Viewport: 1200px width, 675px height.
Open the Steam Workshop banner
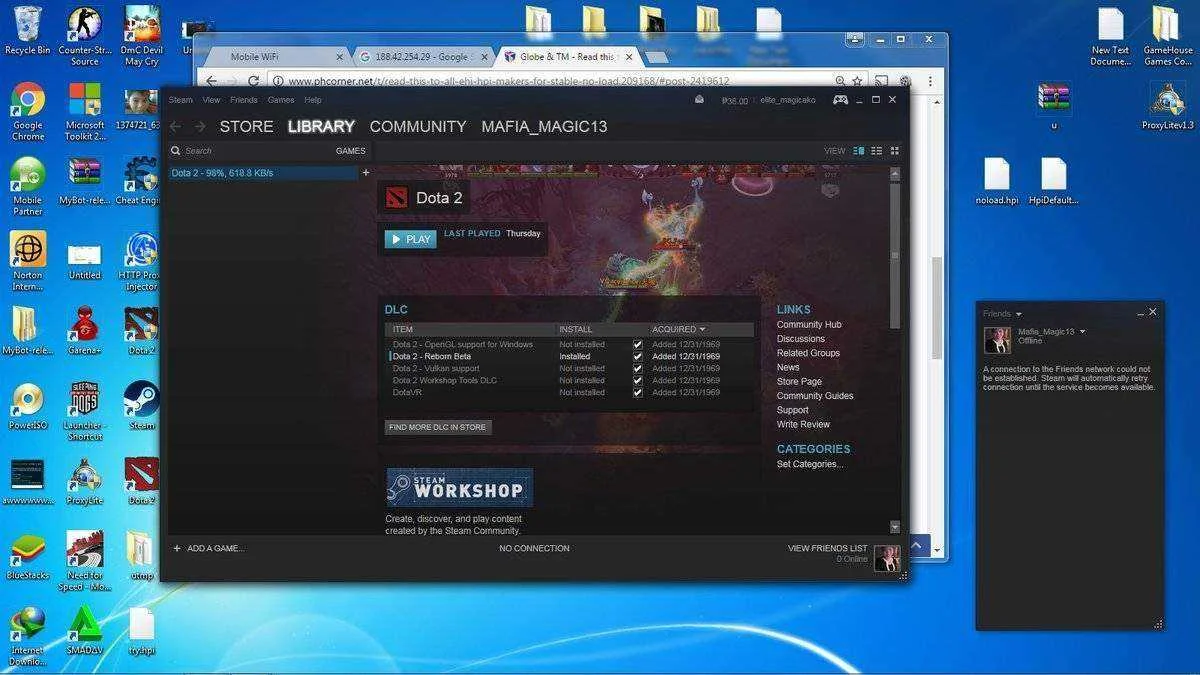pos(459,487)
